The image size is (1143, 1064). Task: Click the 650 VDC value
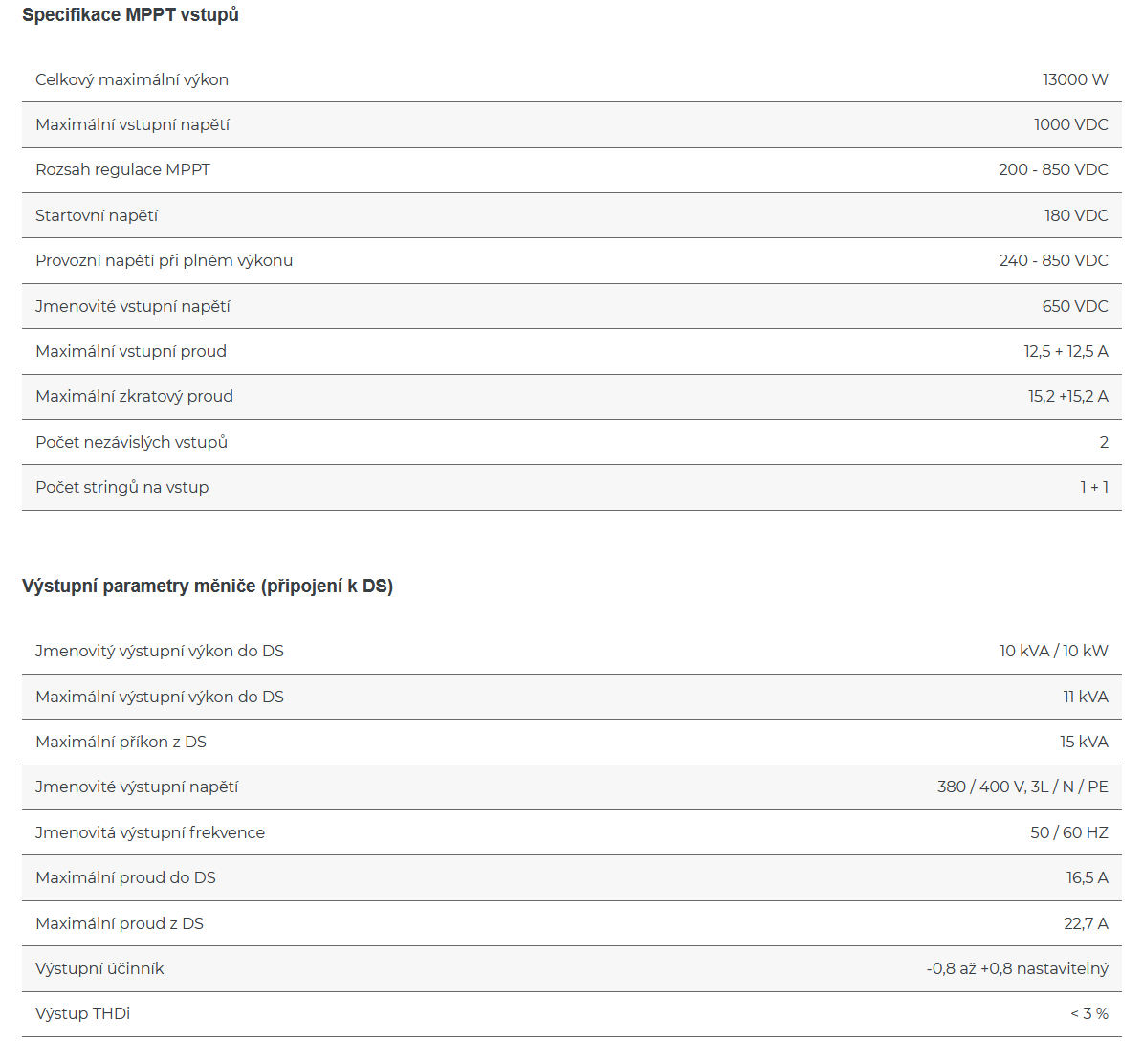coord(1075,306)
